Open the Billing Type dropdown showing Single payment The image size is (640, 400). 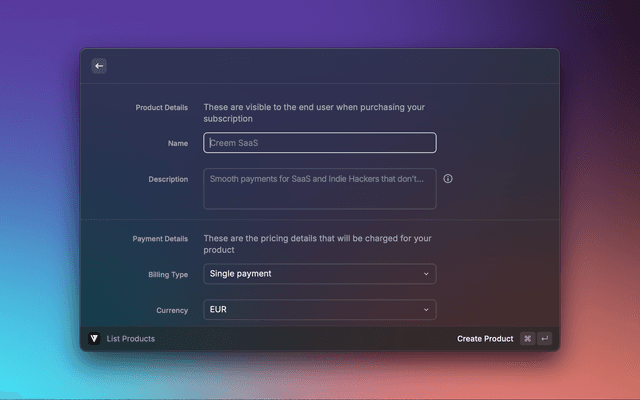click(319, 274)
